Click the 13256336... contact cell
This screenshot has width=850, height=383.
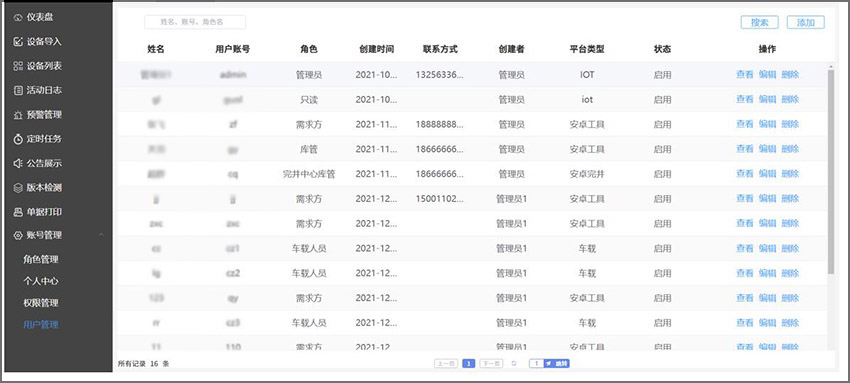tap(440, 75)
